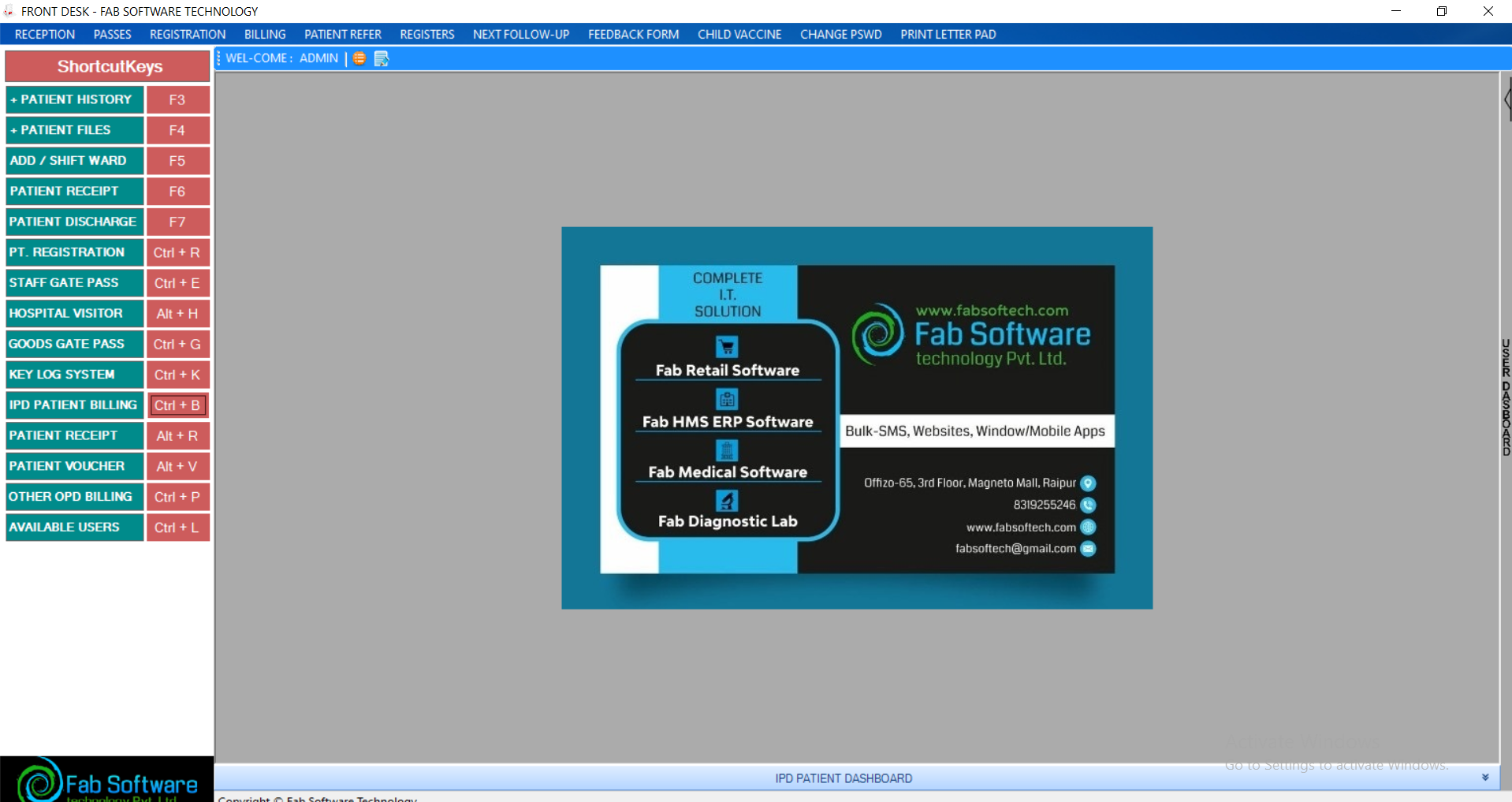Image resolution: width=1512 pixels, height=802 pixels.
Task: Click the Ctrl + K key button
Action: (x=177, y=375)
